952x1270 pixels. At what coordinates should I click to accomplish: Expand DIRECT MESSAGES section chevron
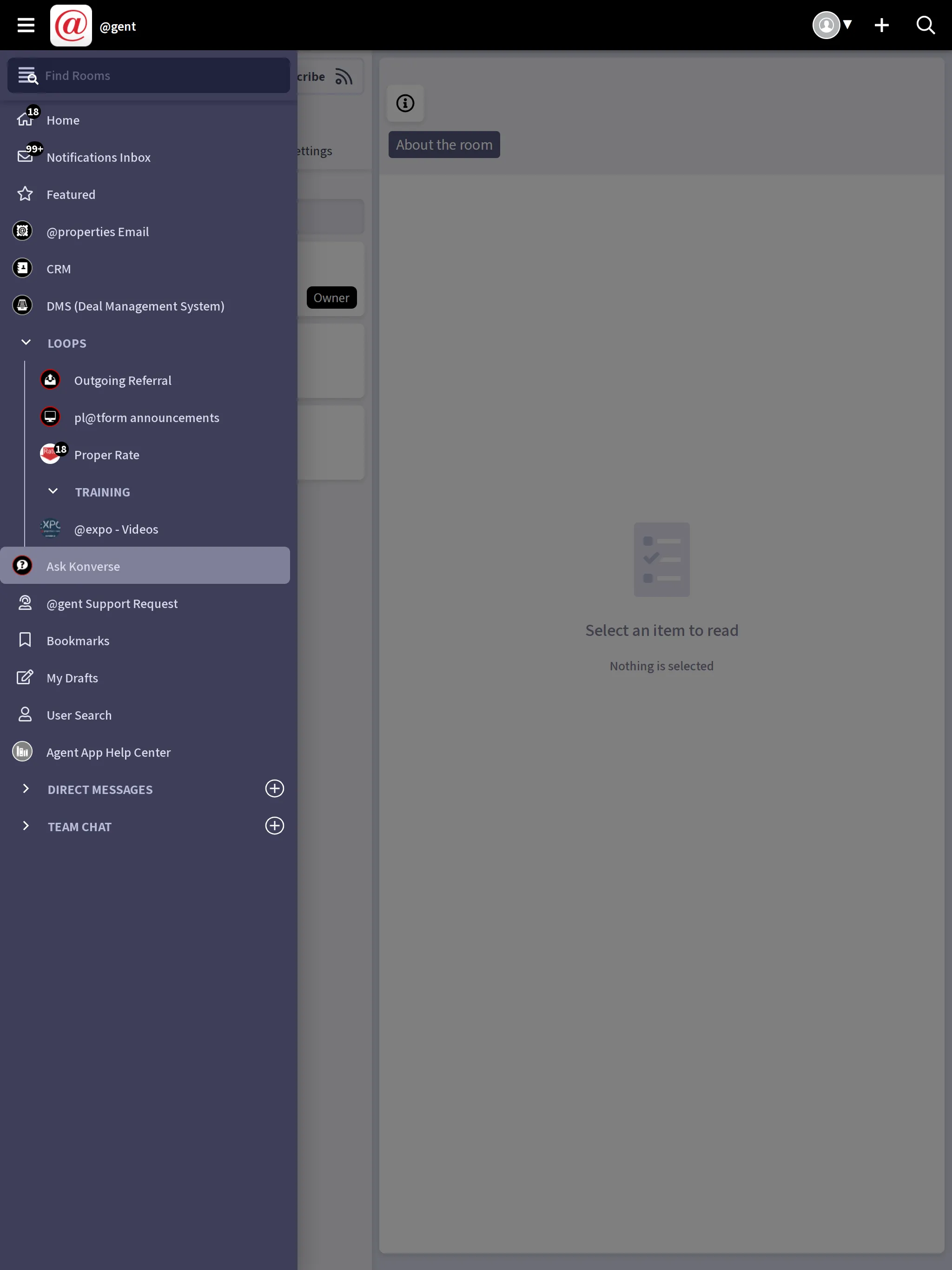pos(26,789)
